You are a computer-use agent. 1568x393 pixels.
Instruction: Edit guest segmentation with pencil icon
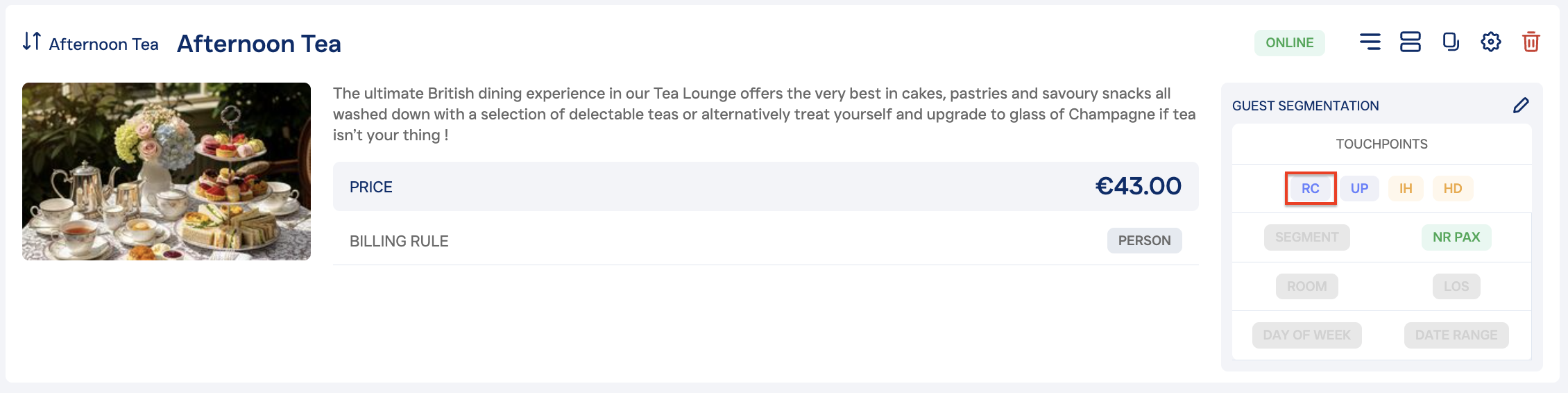(1521, 106)
